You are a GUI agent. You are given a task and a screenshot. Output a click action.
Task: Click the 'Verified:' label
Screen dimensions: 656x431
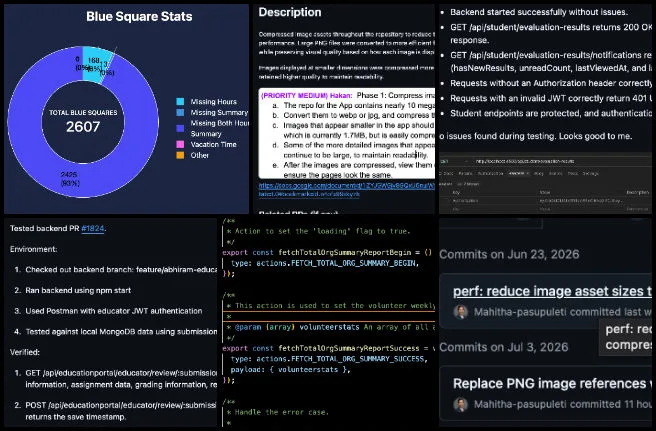tap(25, 352)
